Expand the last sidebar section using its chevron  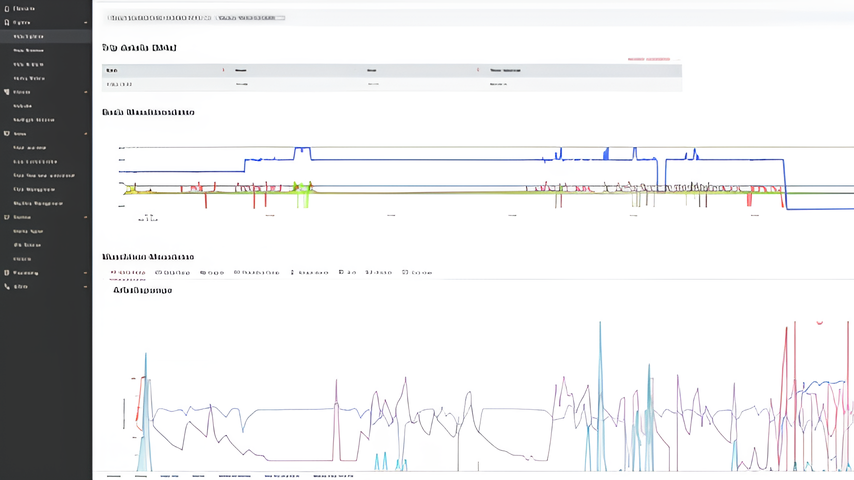(x=86, y=286)
